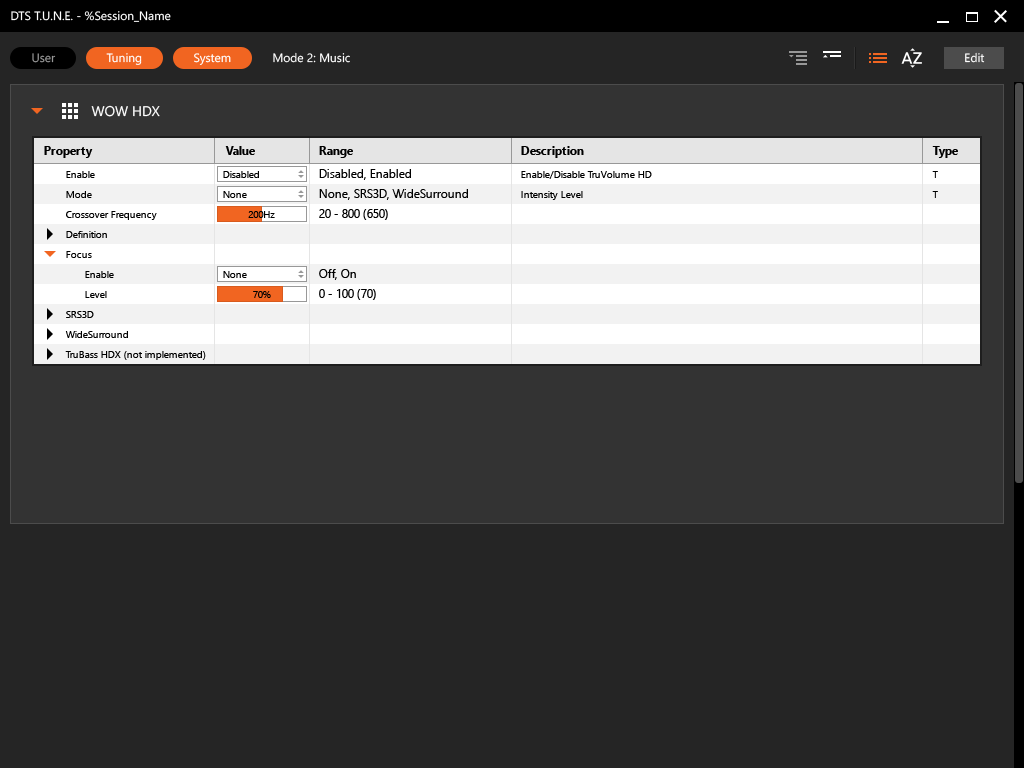Image resolution: width=1024 pixels, height=768 pixels.
Task: Click the Range column header
Action: (410, 151)
